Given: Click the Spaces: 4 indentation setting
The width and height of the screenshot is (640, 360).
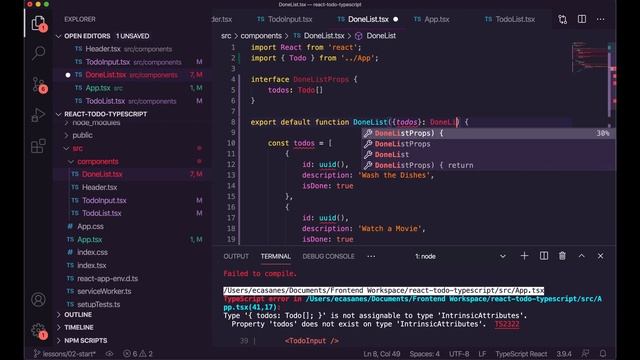Looking at the screenshot, I should [x=424, y=354].
